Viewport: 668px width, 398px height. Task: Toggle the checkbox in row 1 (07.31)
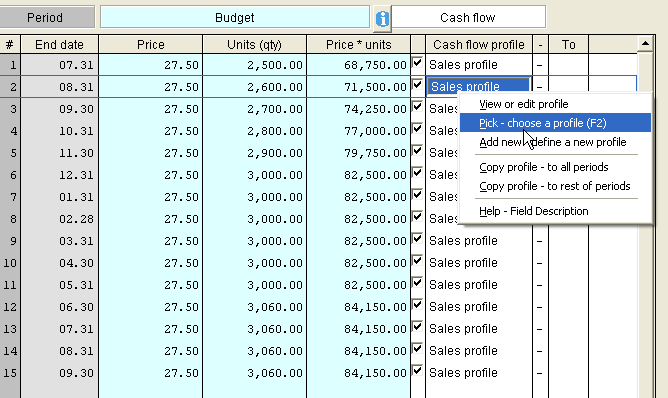(x=418, y=63)
